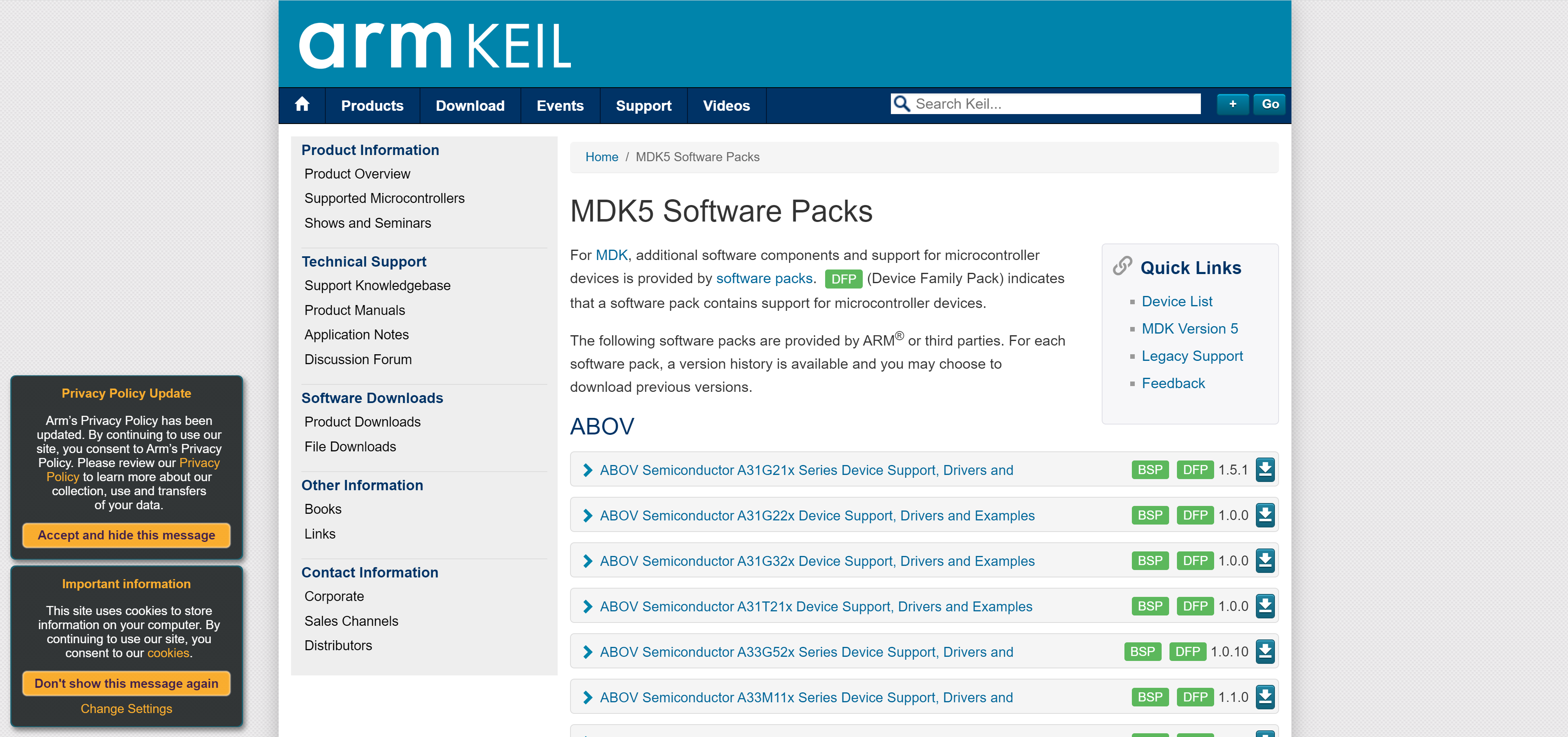Download the A31G21x Series pack

[1265, 470]
